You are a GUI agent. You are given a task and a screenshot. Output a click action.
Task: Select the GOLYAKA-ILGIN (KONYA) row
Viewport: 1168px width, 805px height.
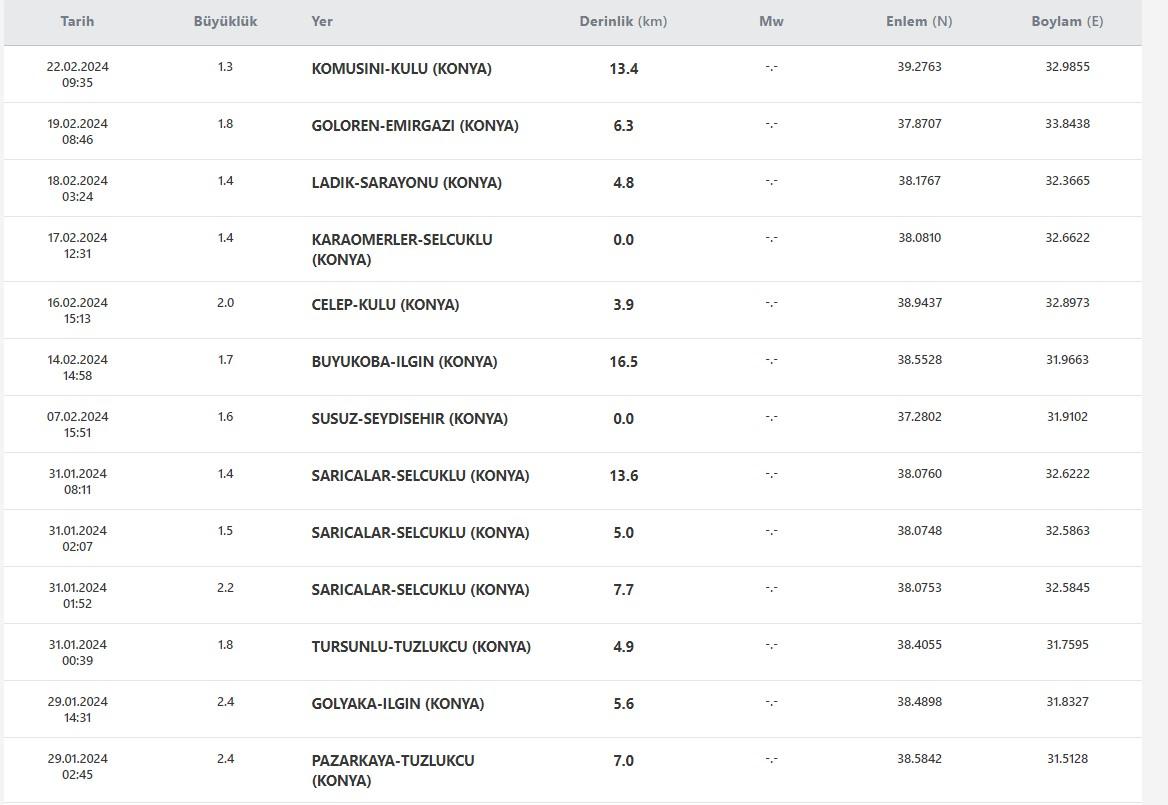point(573,709)
